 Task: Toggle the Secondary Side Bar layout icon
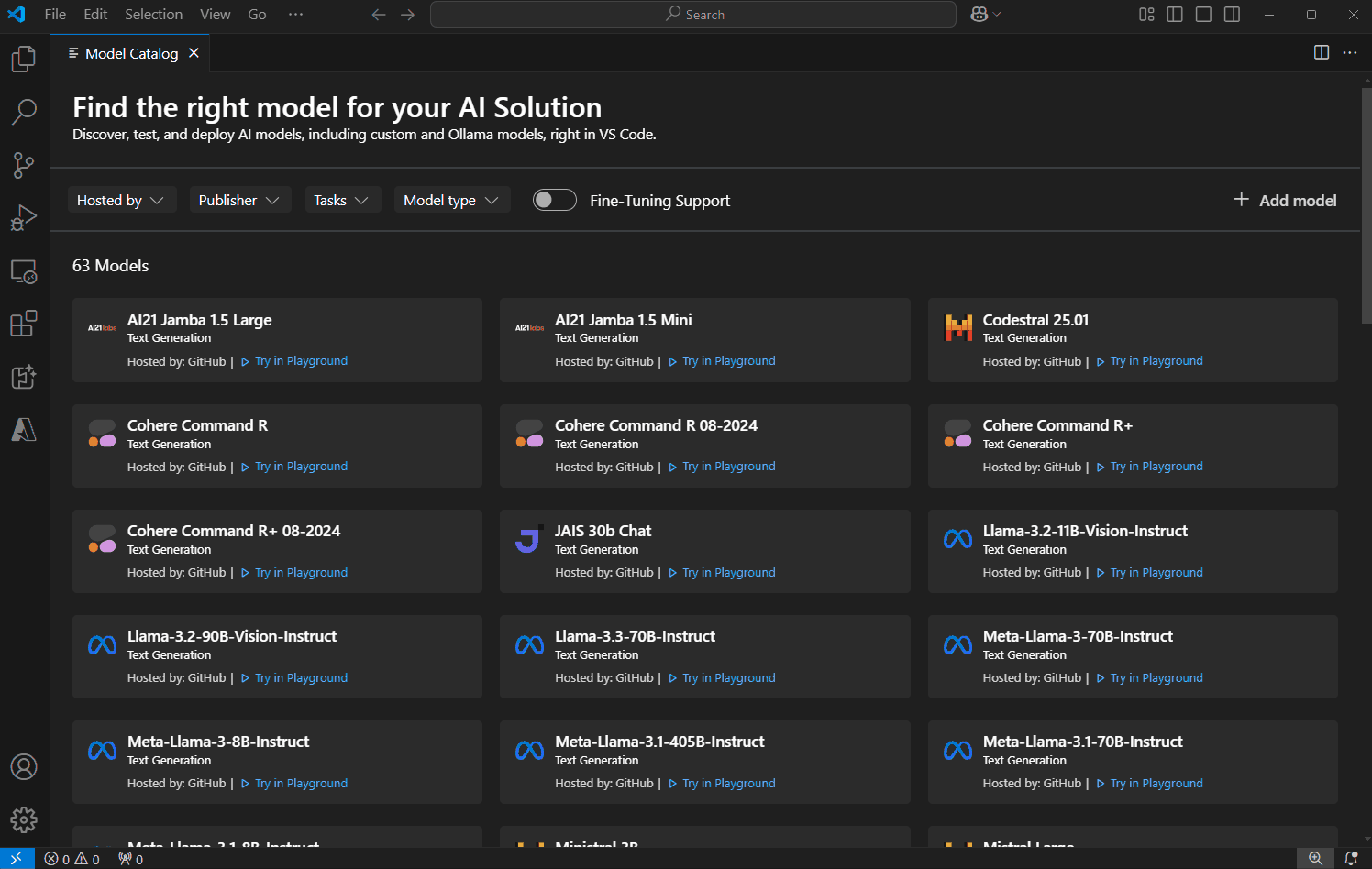1232,15
